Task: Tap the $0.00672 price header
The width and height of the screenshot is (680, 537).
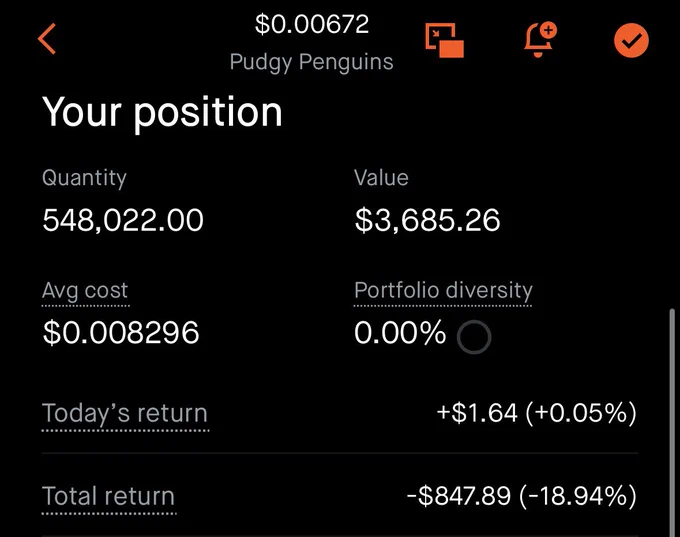Action: 312,24
